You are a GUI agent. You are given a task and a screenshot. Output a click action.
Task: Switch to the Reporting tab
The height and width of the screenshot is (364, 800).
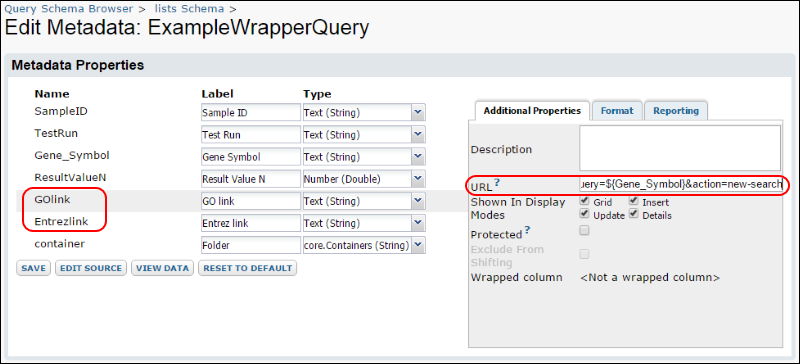676,111
